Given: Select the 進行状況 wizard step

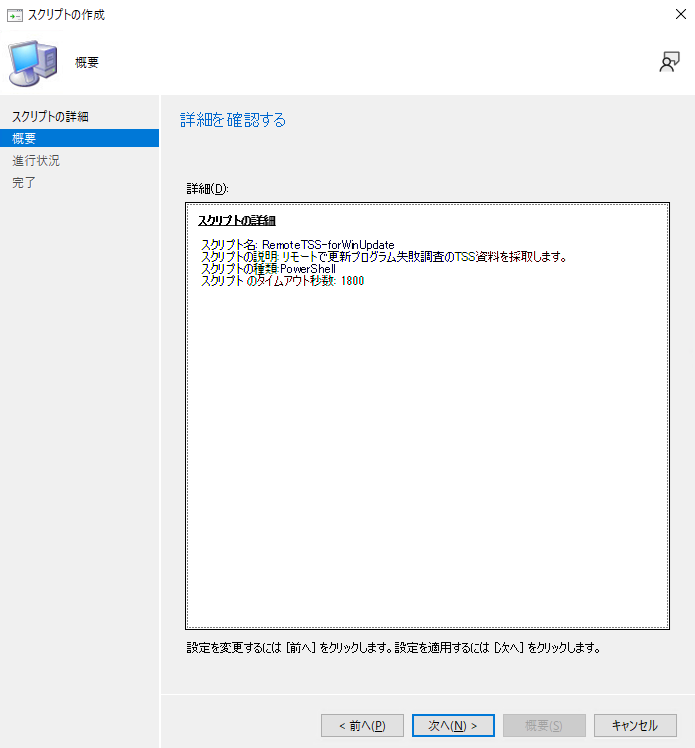Looking at the screenshot, I should point(36,161).
